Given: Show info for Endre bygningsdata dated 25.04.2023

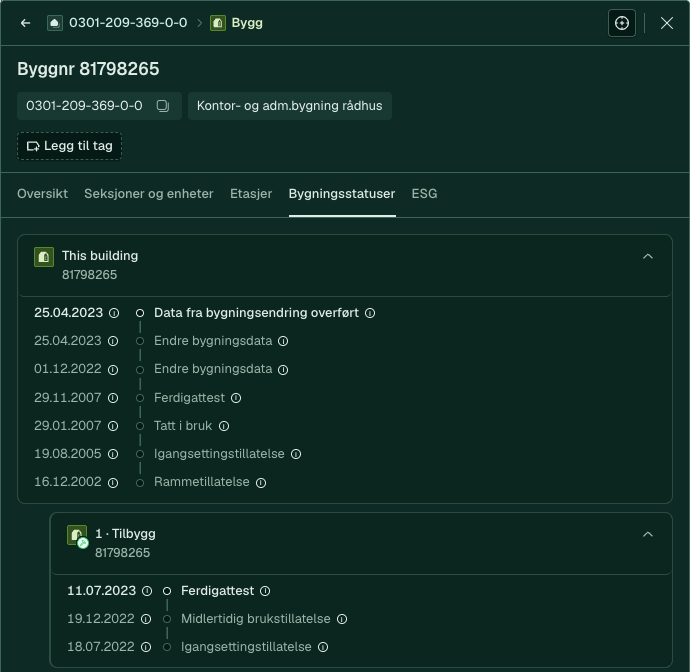Looking at the screenshot, I should coord(283,341).
